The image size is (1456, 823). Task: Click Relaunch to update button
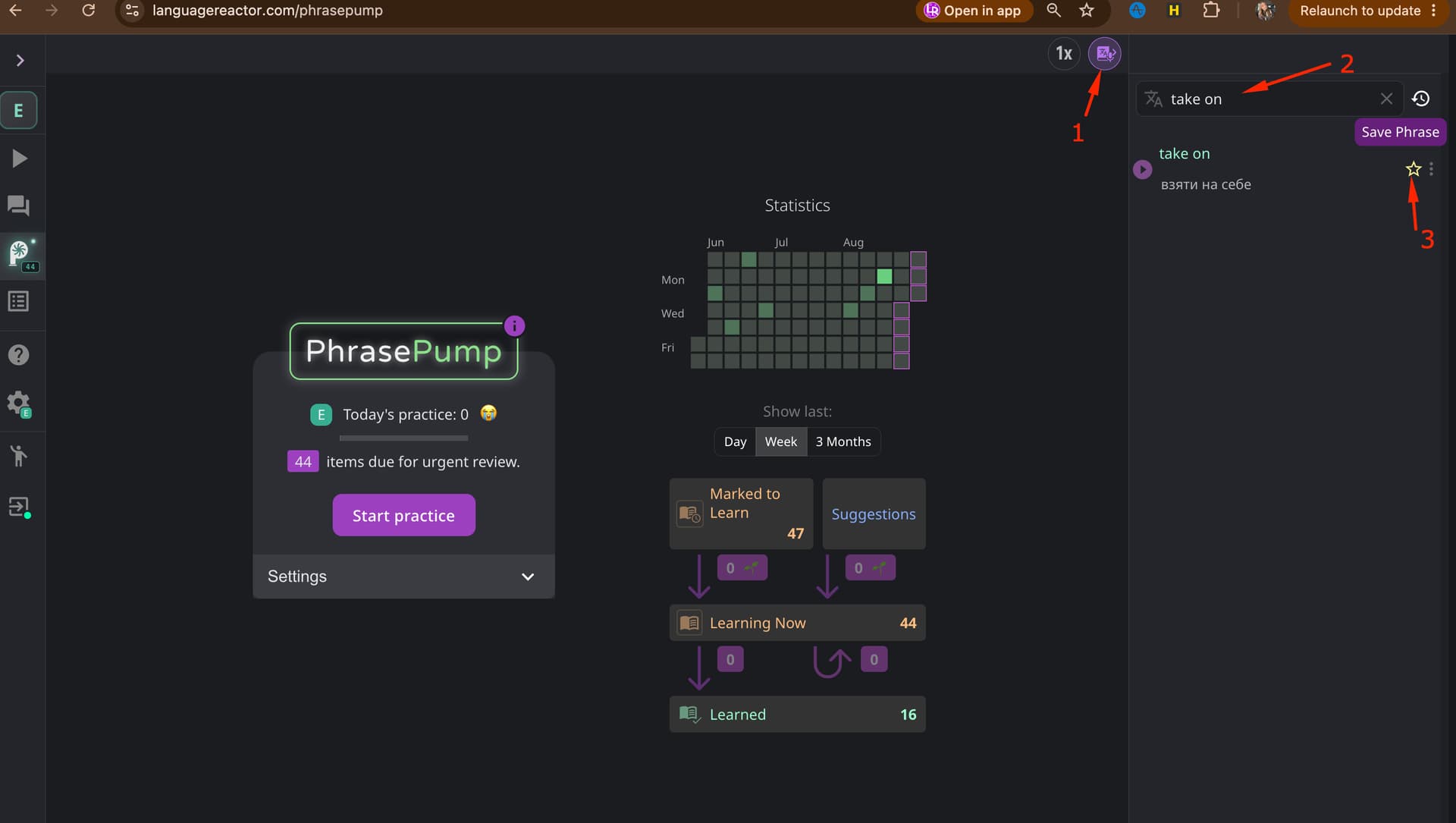(x=1360, y=11)
